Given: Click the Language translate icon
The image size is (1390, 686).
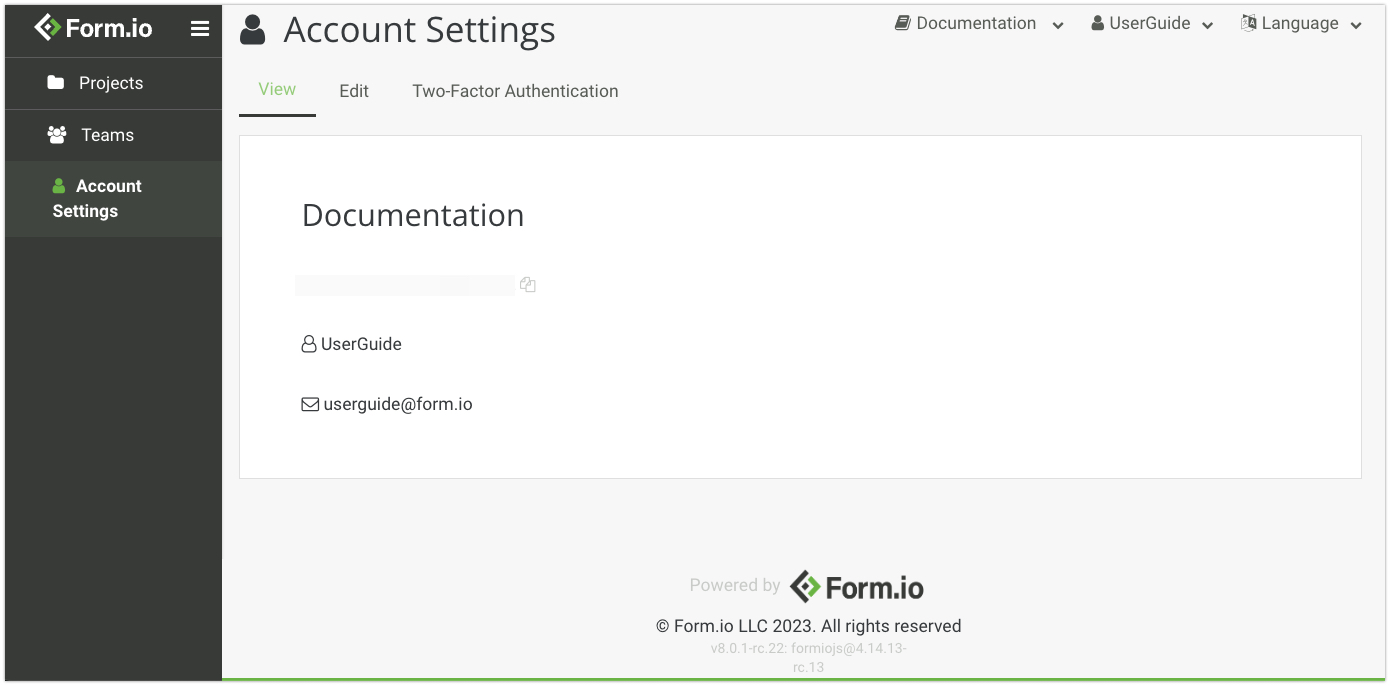Looking at the screenshot, I should pyautogui.click(x=1249, y=23).
